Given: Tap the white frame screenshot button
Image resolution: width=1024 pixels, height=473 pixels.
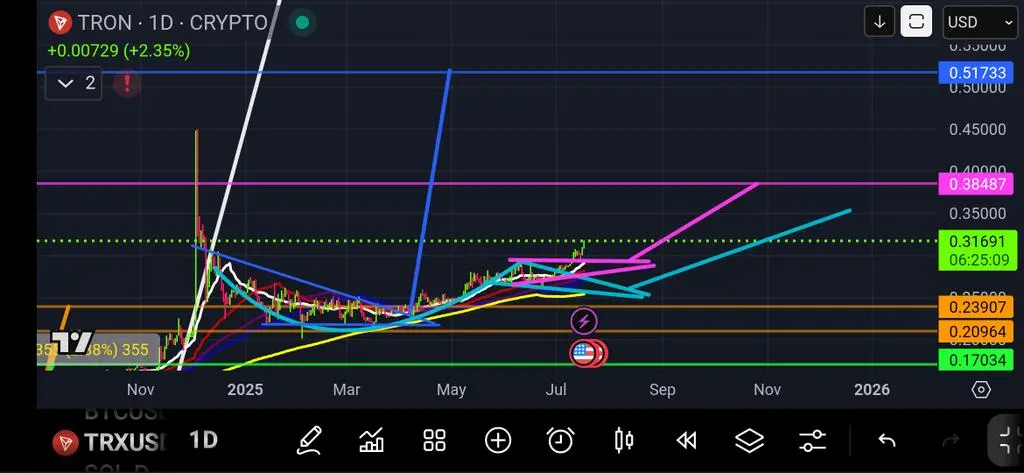Looking at the screenshot, I should (x=916, y=22).
